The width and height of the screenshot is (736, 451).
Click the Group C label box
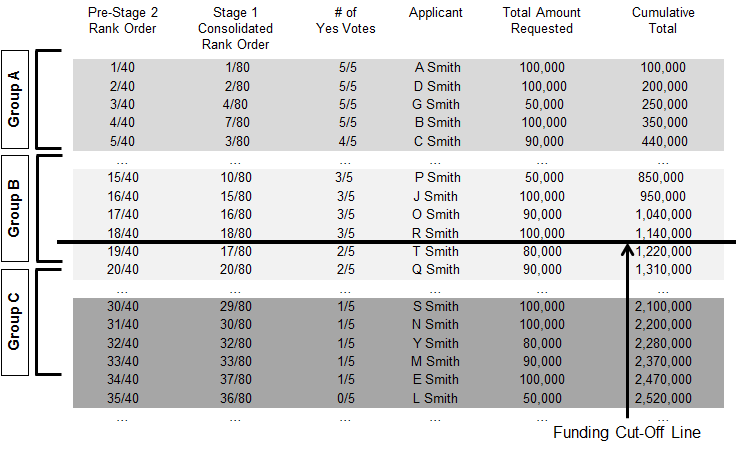pos(15,321)
